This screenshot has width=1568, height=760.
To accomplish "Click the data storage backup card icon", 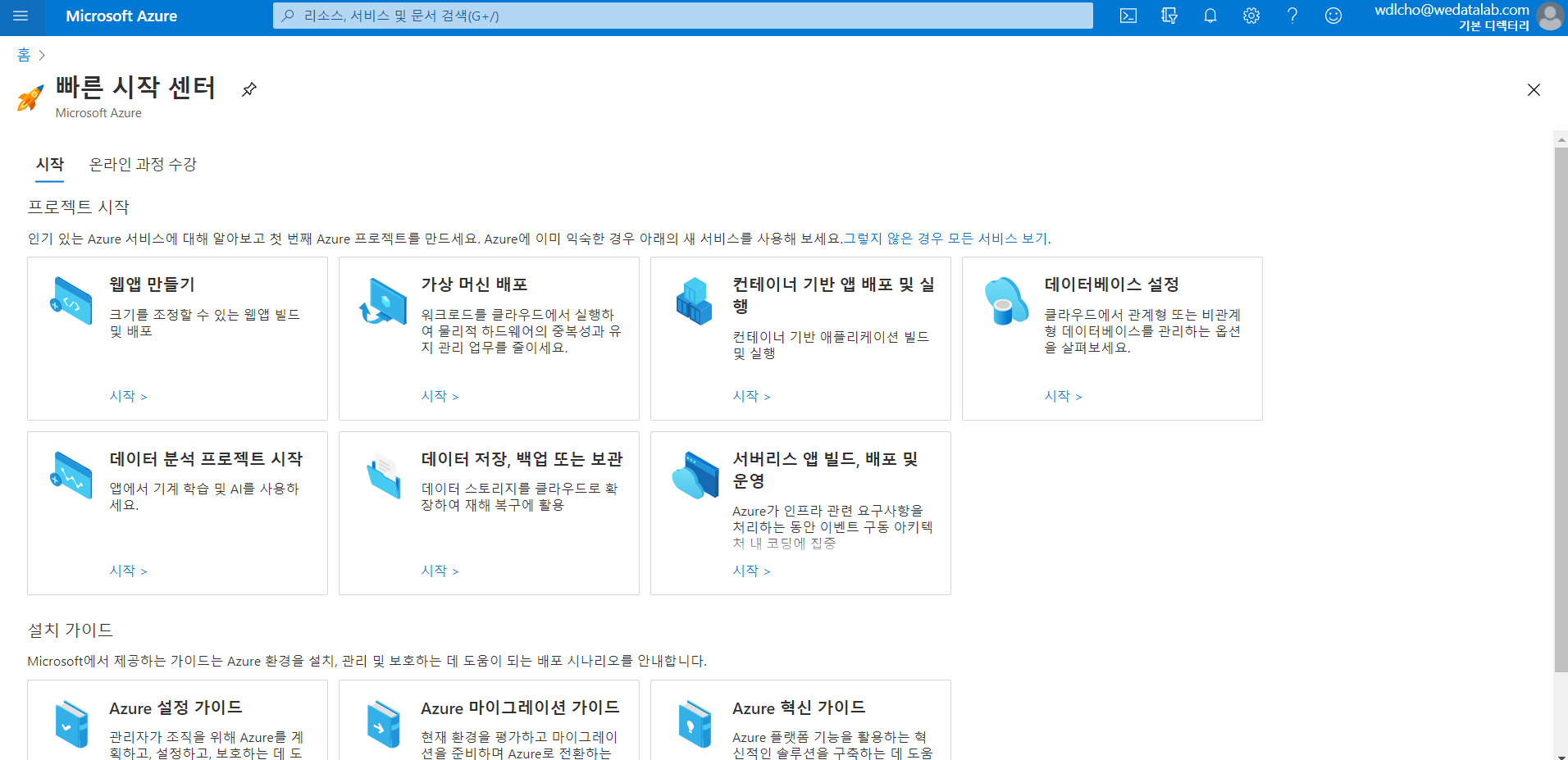I will coord(384,475).
